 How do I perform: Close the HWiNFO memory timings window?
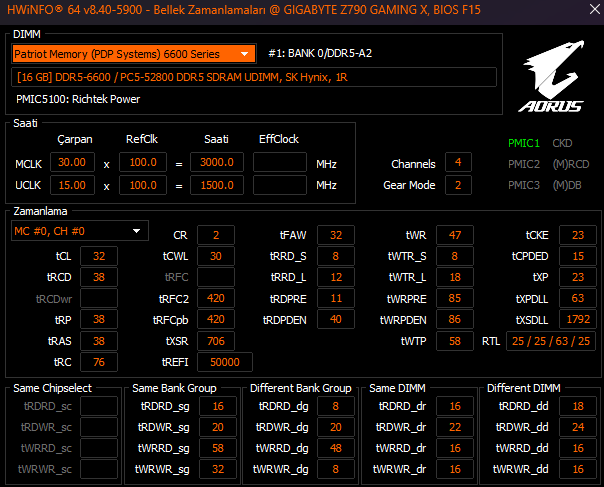(x=595, y=9)
